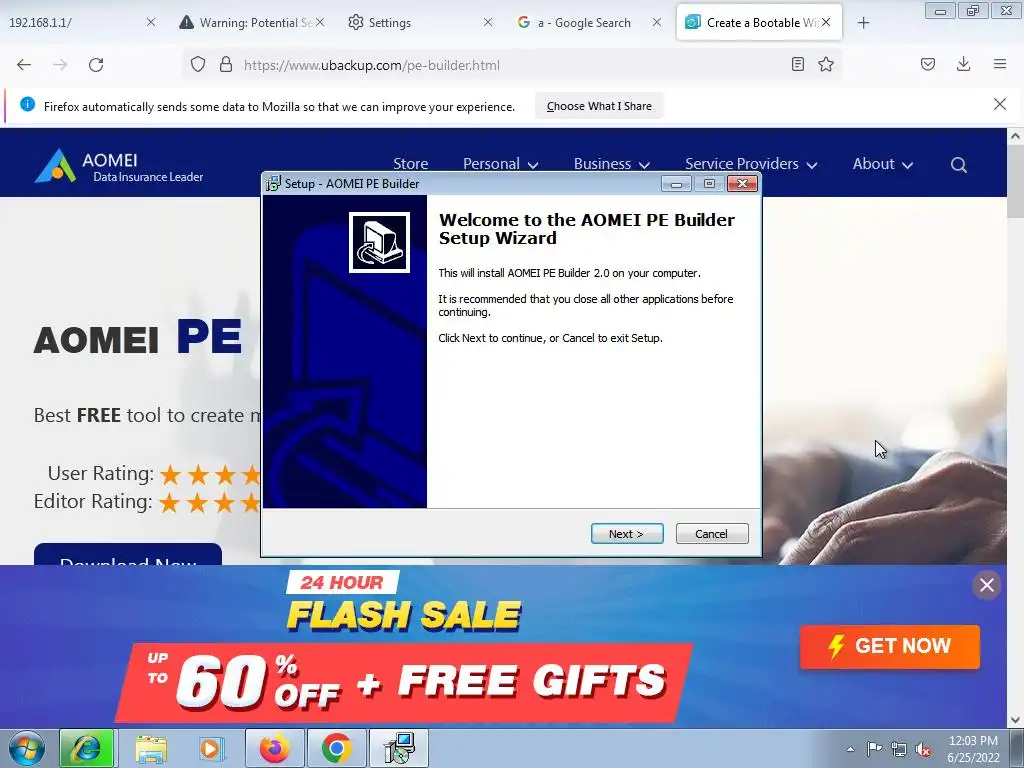
Task: Open the taskbar clock showing 12:03 PM
Action: coord(973,749)
